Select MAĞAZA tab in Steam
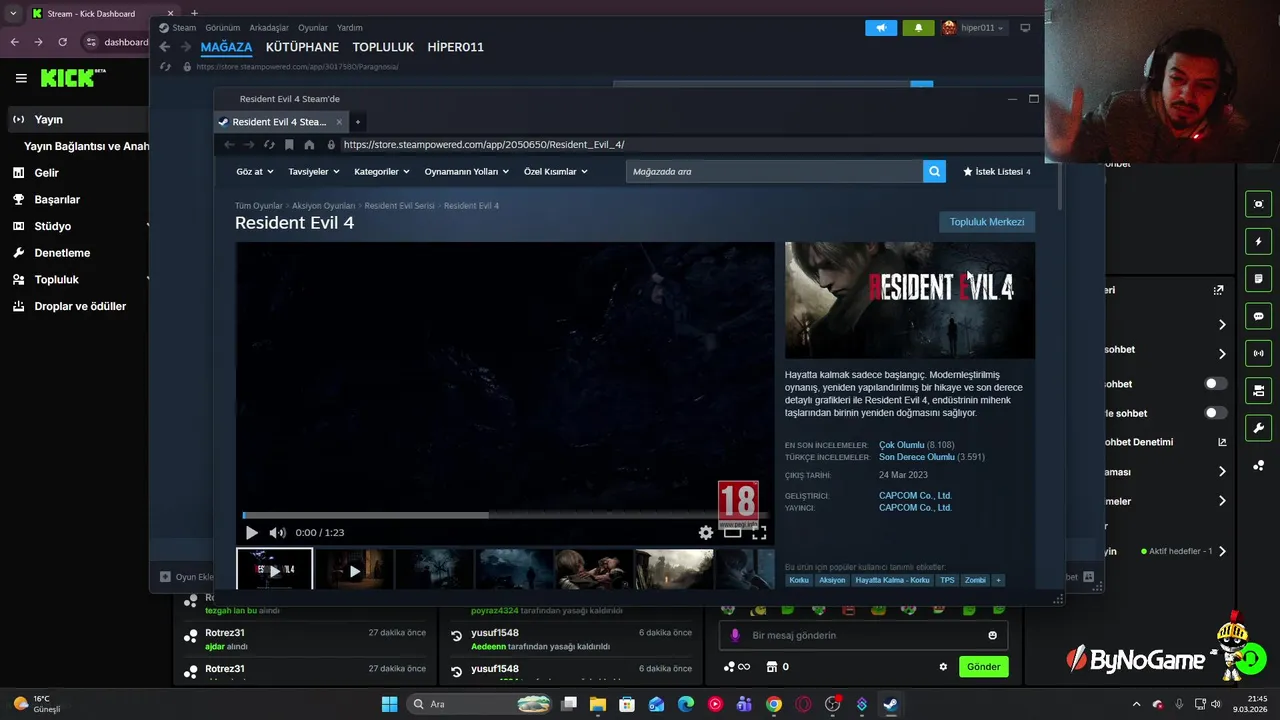Screen dimensions: 1280x720 point(226,47)
